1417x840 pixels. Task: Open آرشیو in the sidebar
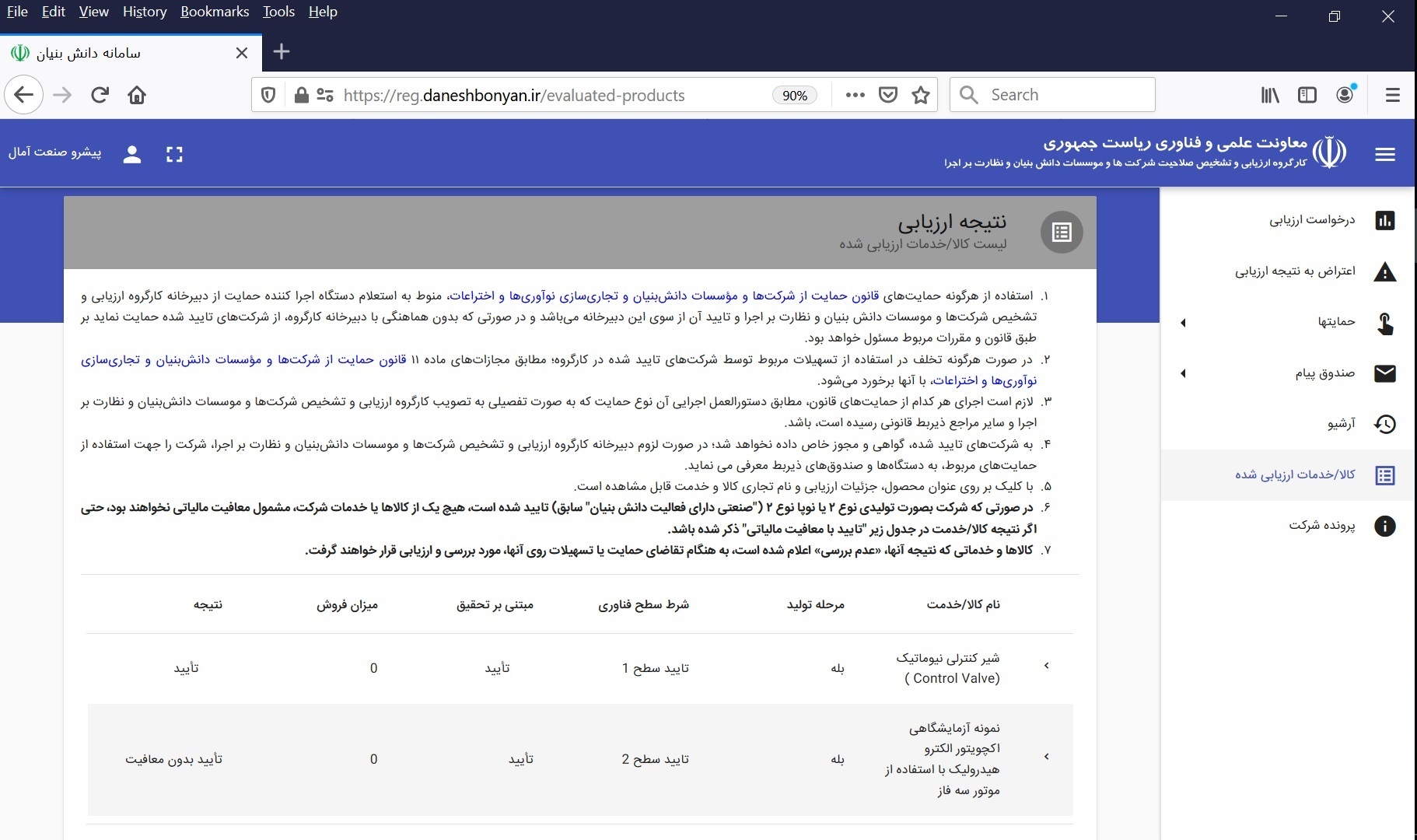[x=1342, y=424]
